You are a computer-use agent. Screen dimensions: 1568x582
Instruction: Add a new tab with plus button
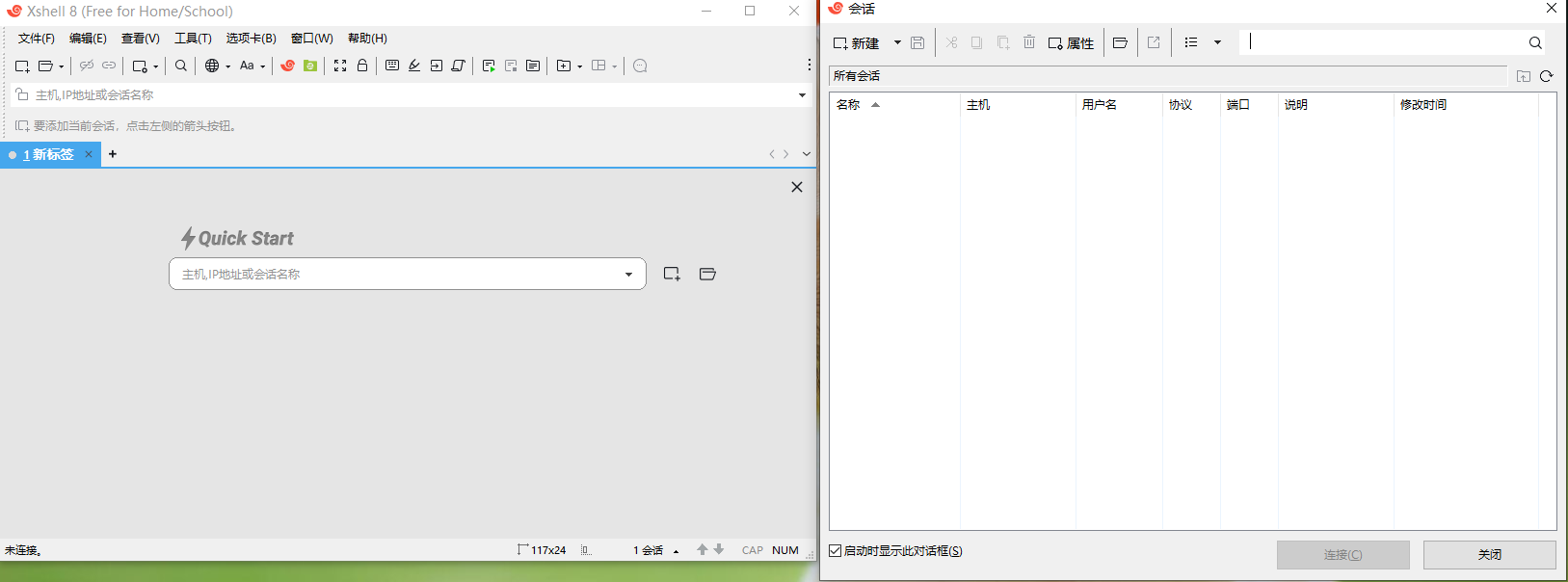(x=113, y=154)
